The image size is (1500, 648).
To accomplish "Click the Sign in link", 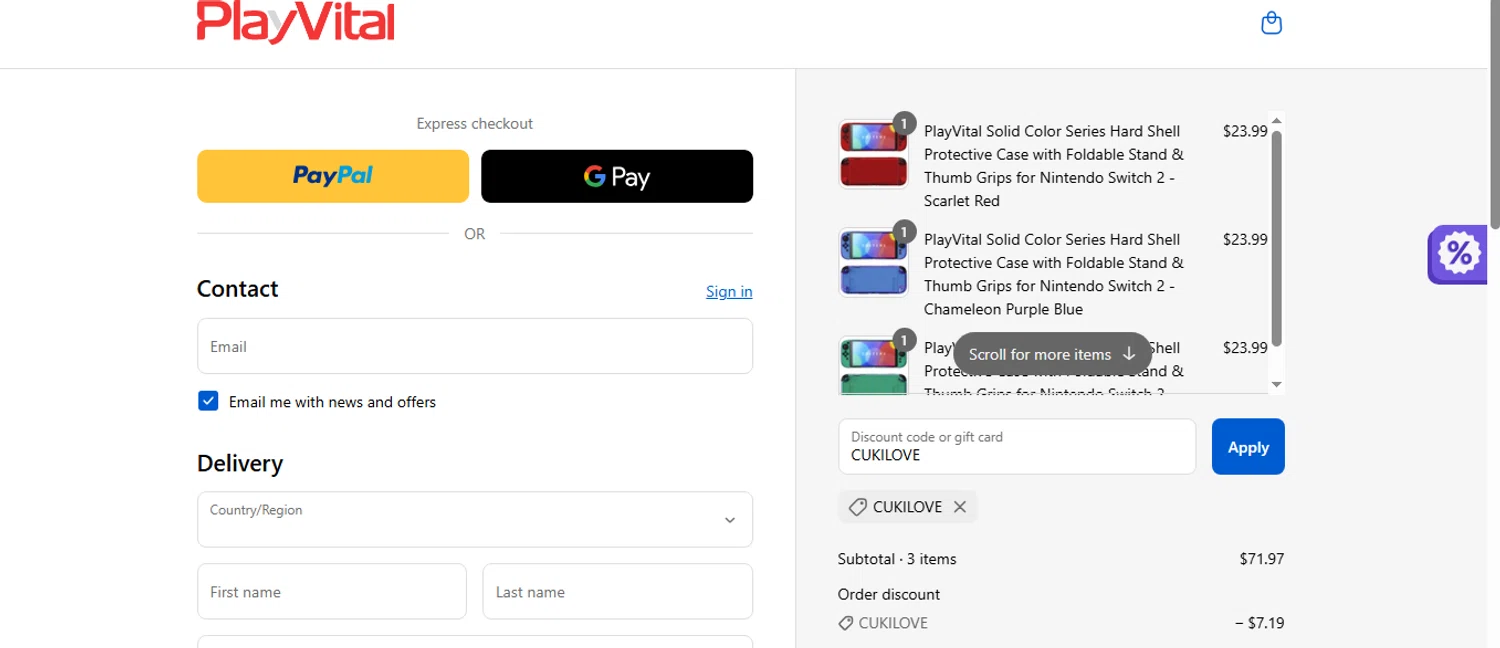I will (x=729, y=291).
